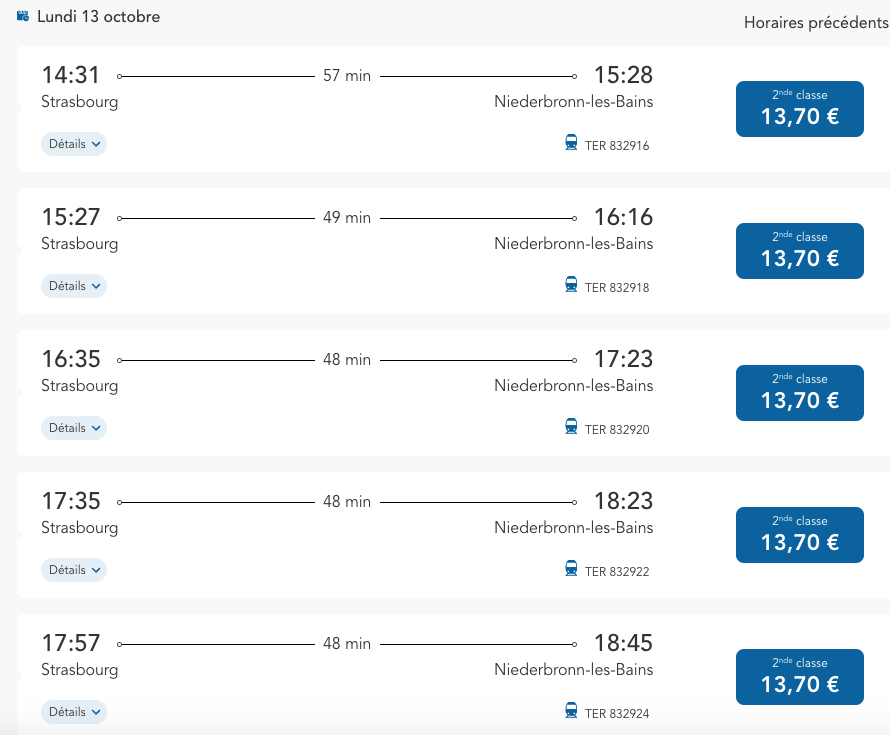Show Horaires précédents
This screenshot has width=890, height=735.
click(815, 23)
